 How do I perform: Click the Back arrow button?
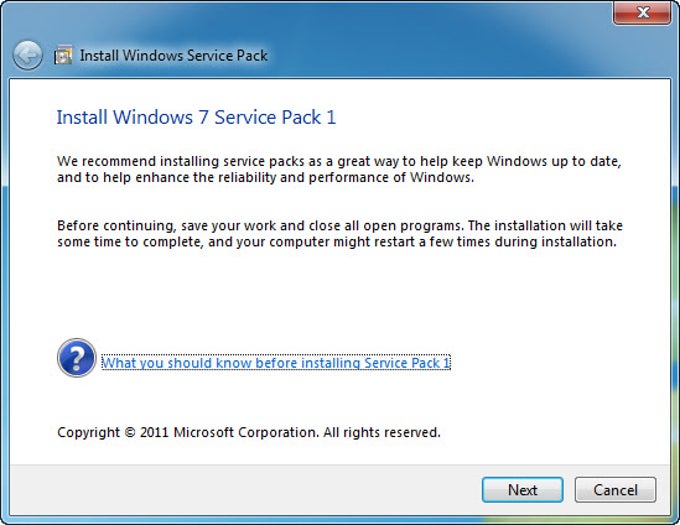point(28,54)
